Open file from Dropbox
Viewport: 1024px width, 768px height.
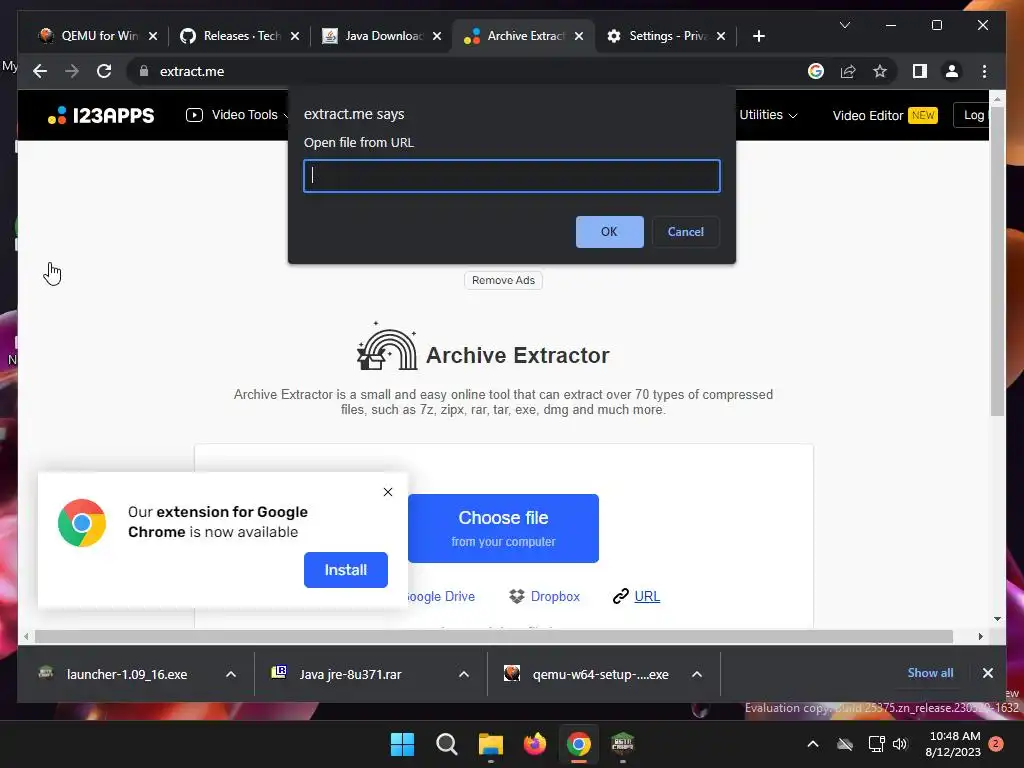(x=555, y=596)
